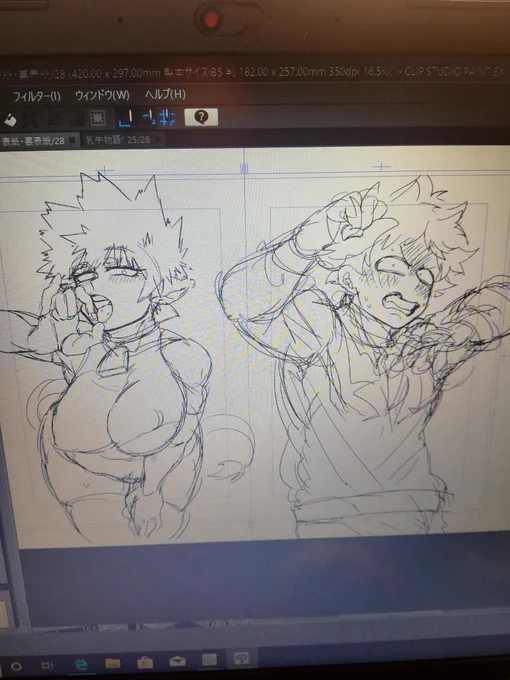Image resolution: width=510 pixels, height=680 pixels.
Task: Toggle the blue corner-bracket snap icon
Action: [125, 118]
